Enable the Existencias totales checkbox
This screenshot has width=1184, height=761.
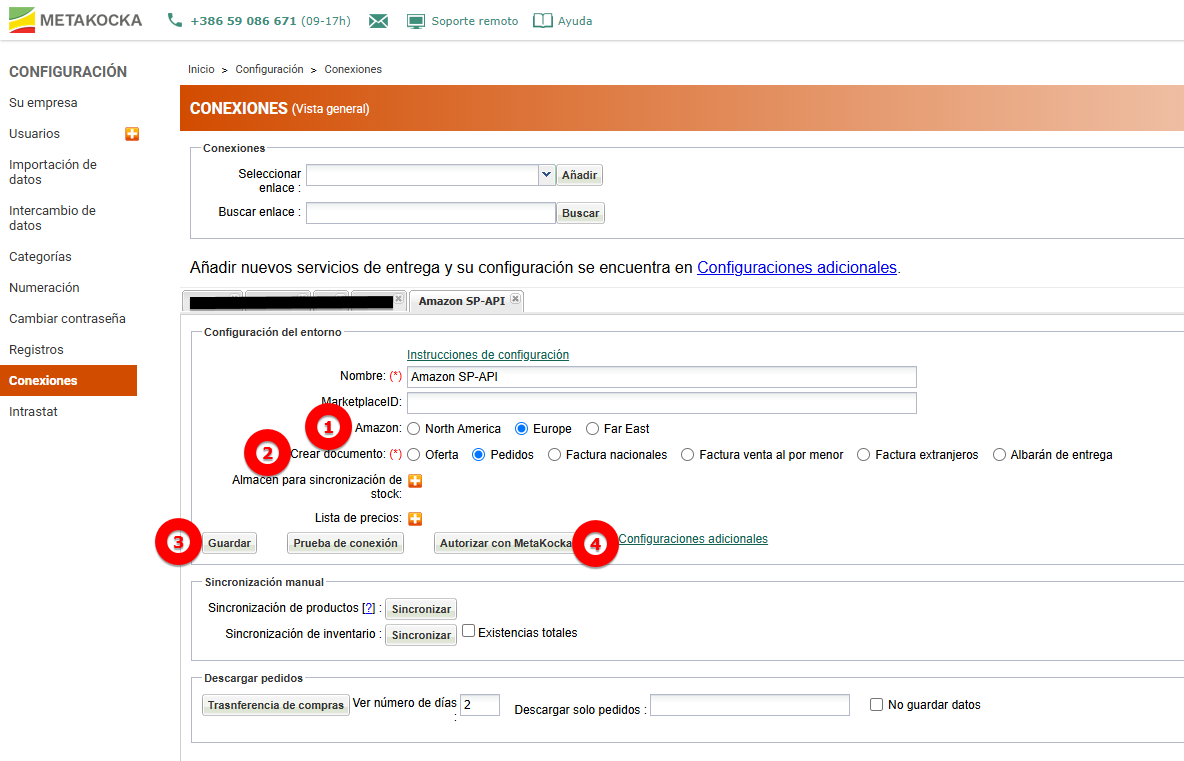point(469,631)
